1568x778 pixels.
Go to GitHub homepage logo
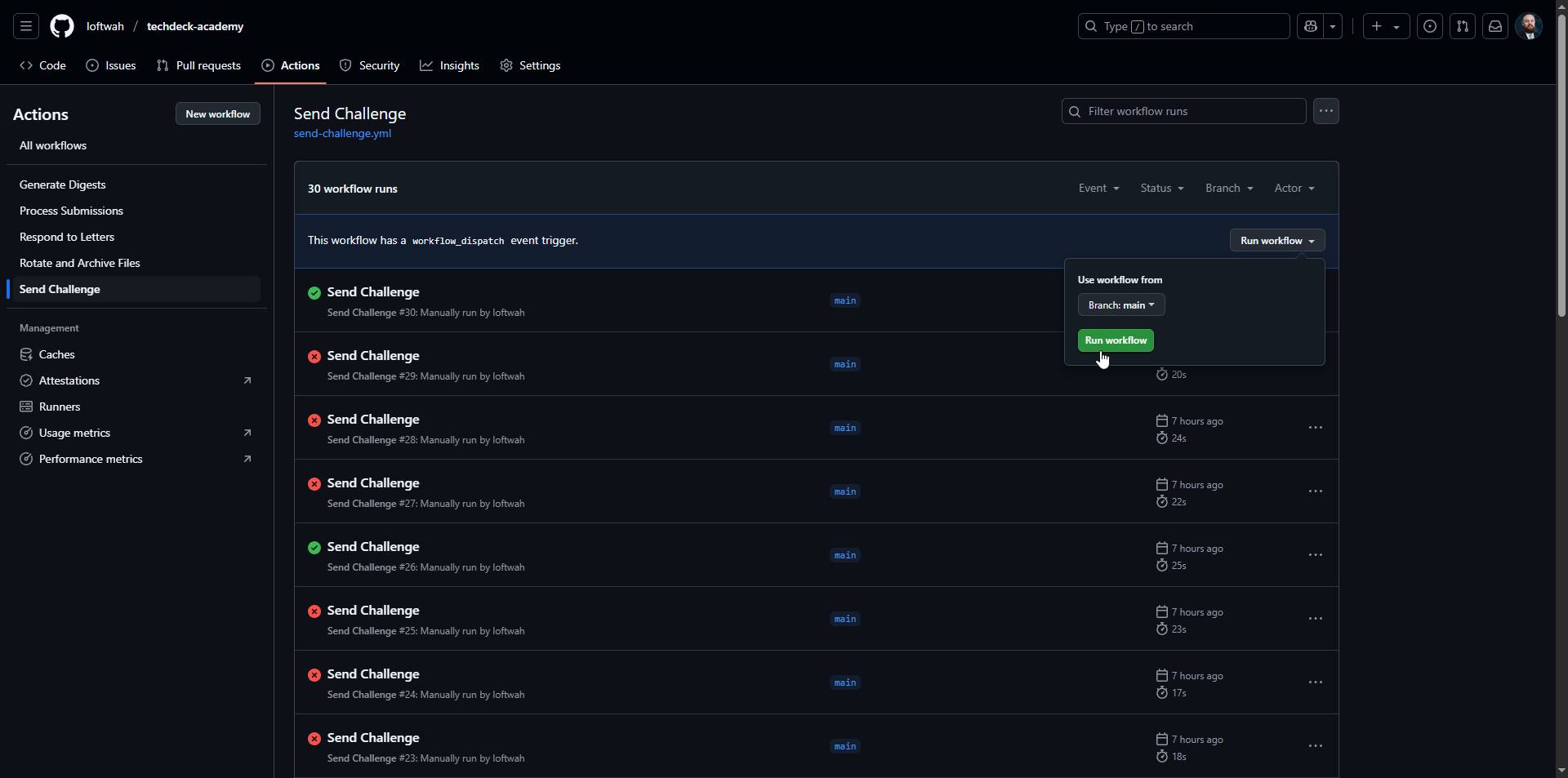click(62, 26)
